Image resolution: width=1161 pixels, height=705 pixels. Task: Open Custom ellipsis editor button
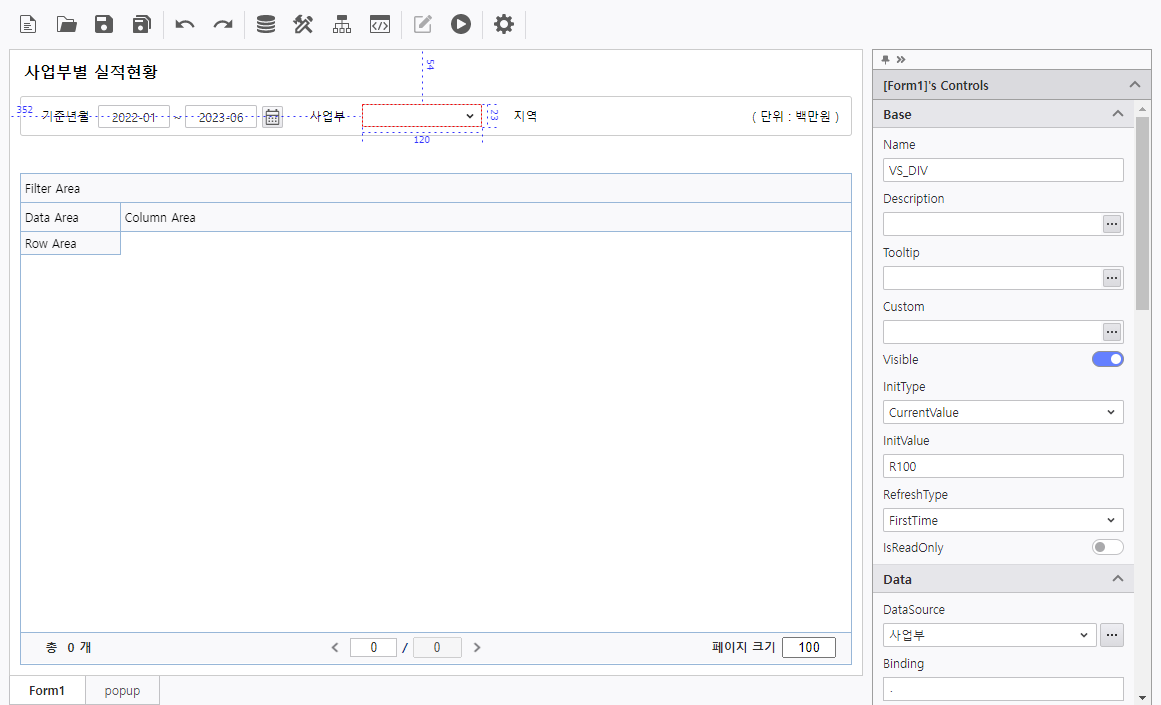pyautogui.click(x=1111, y=332)
